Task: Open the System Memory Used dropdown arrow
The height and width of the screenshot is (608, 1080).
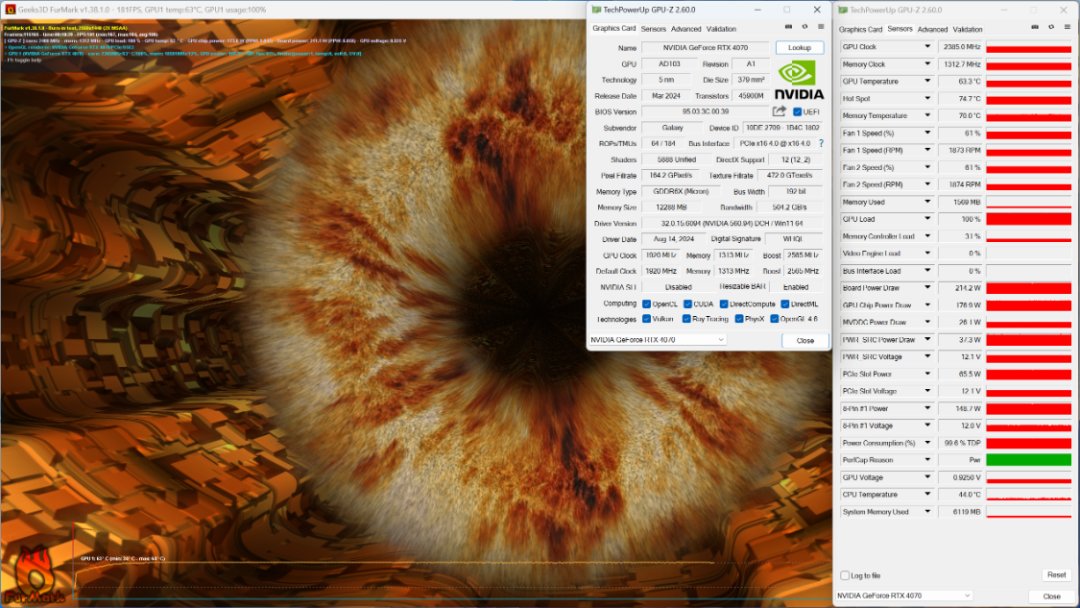Action: tap(927, 512)
